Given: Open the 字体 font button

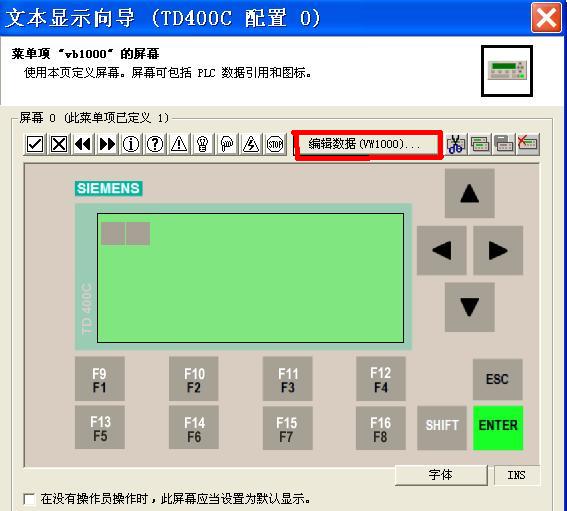Looking at the screenshot, I should point(441,475).
